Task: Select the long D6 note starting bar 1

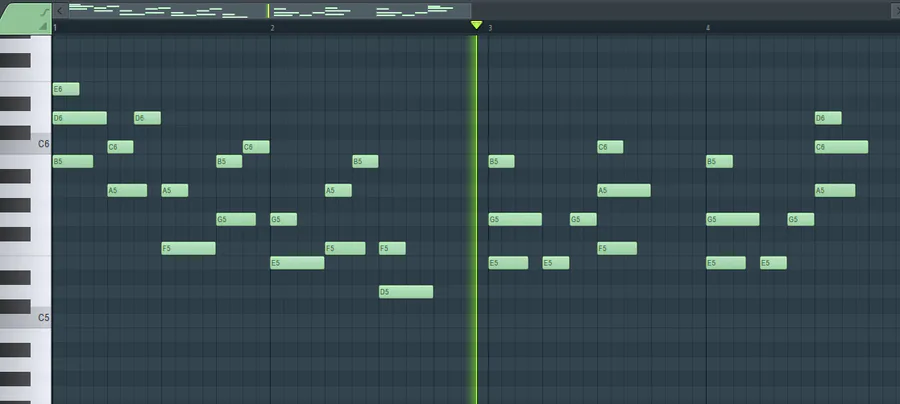Action: coord(80,118)
